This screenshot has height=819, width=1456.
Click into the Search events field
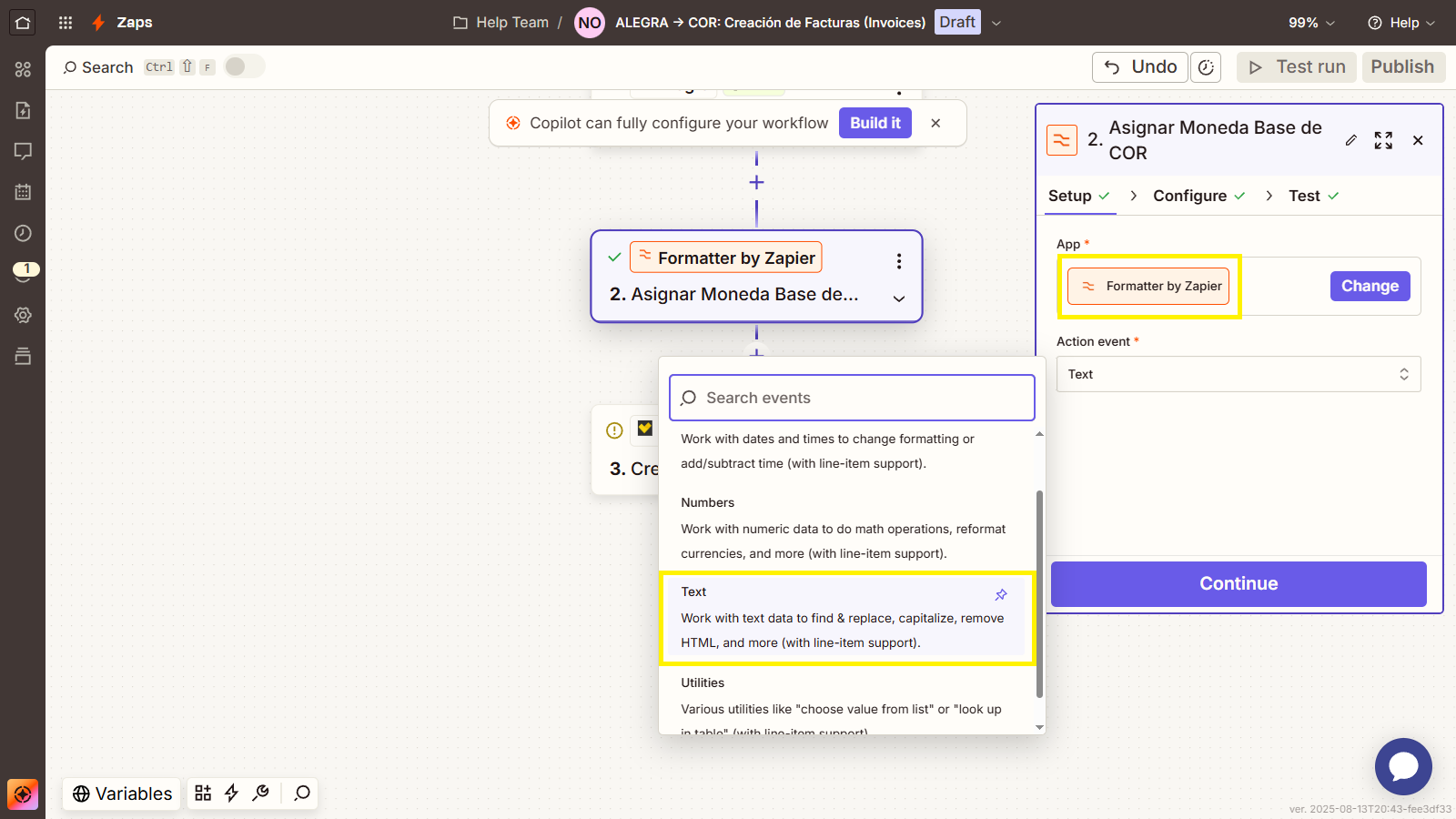(x=852, y=398)
